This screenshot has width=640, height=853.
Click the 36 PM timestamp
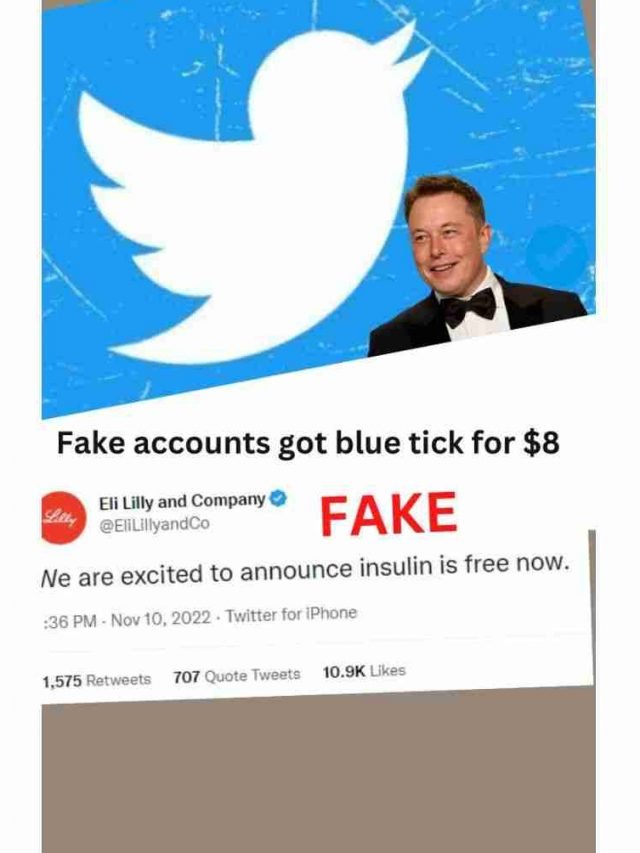pos(69,621)
